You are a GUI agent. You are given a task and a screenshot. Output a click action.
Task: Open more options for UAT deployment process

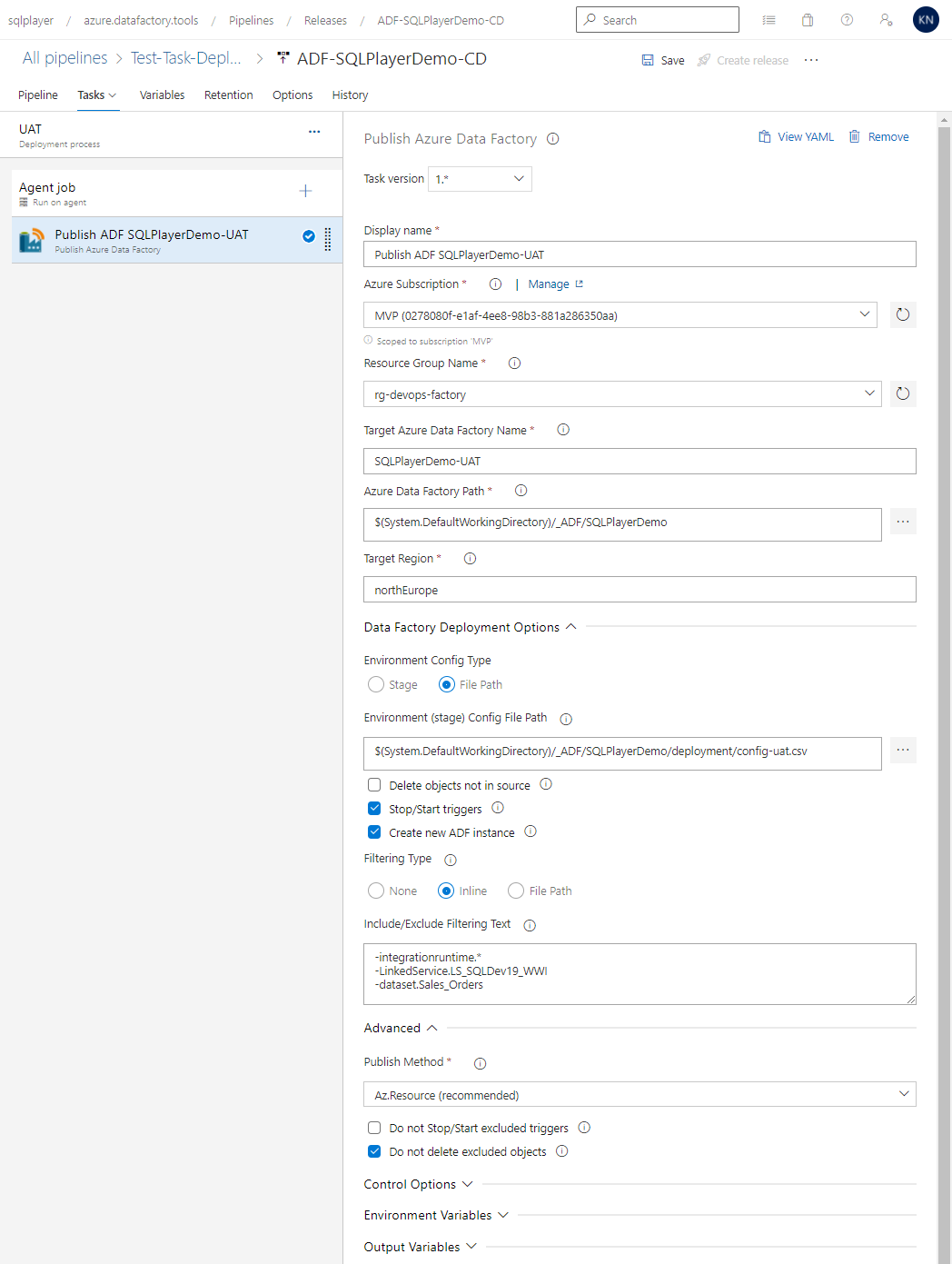click(x=314, y=132)
